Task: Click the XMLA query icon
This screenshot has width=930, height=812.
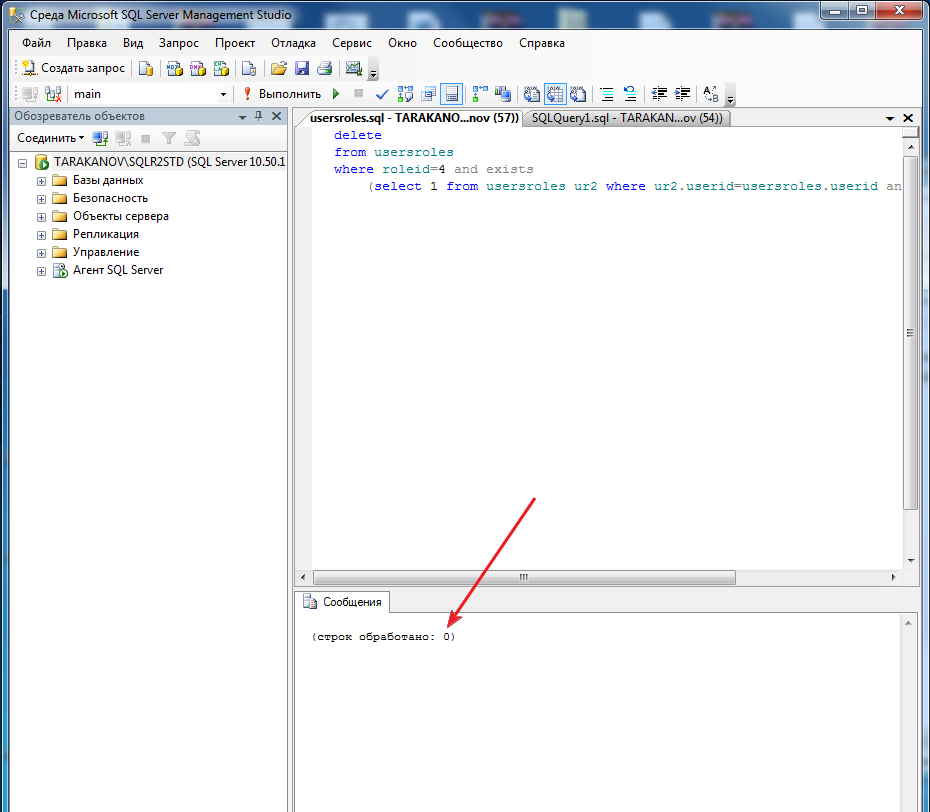Action: [x=221, y=68]
